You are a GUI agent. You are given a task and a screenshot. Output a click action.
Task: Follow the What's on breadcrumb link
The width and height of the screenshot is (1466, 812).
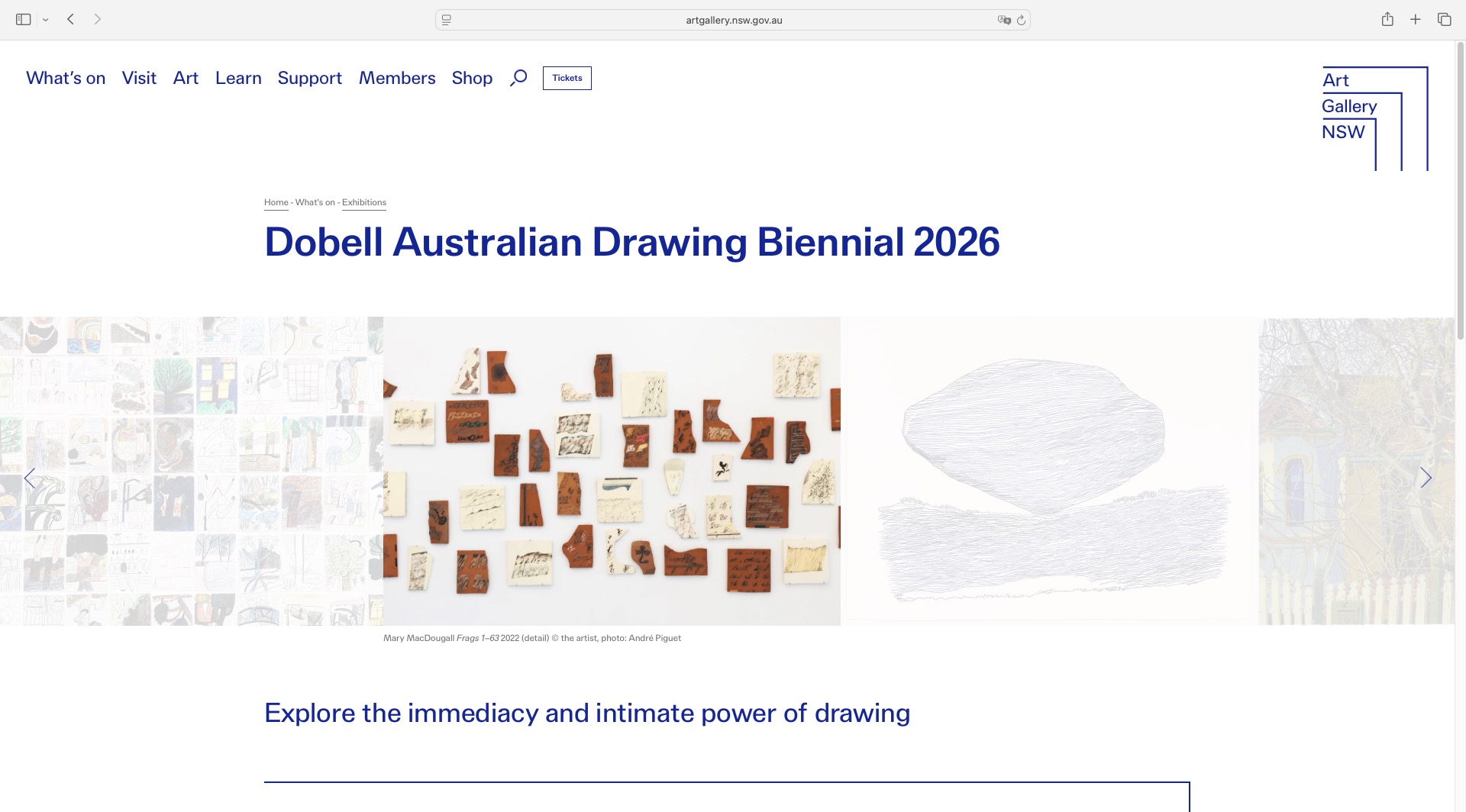(x=315, y=202)
